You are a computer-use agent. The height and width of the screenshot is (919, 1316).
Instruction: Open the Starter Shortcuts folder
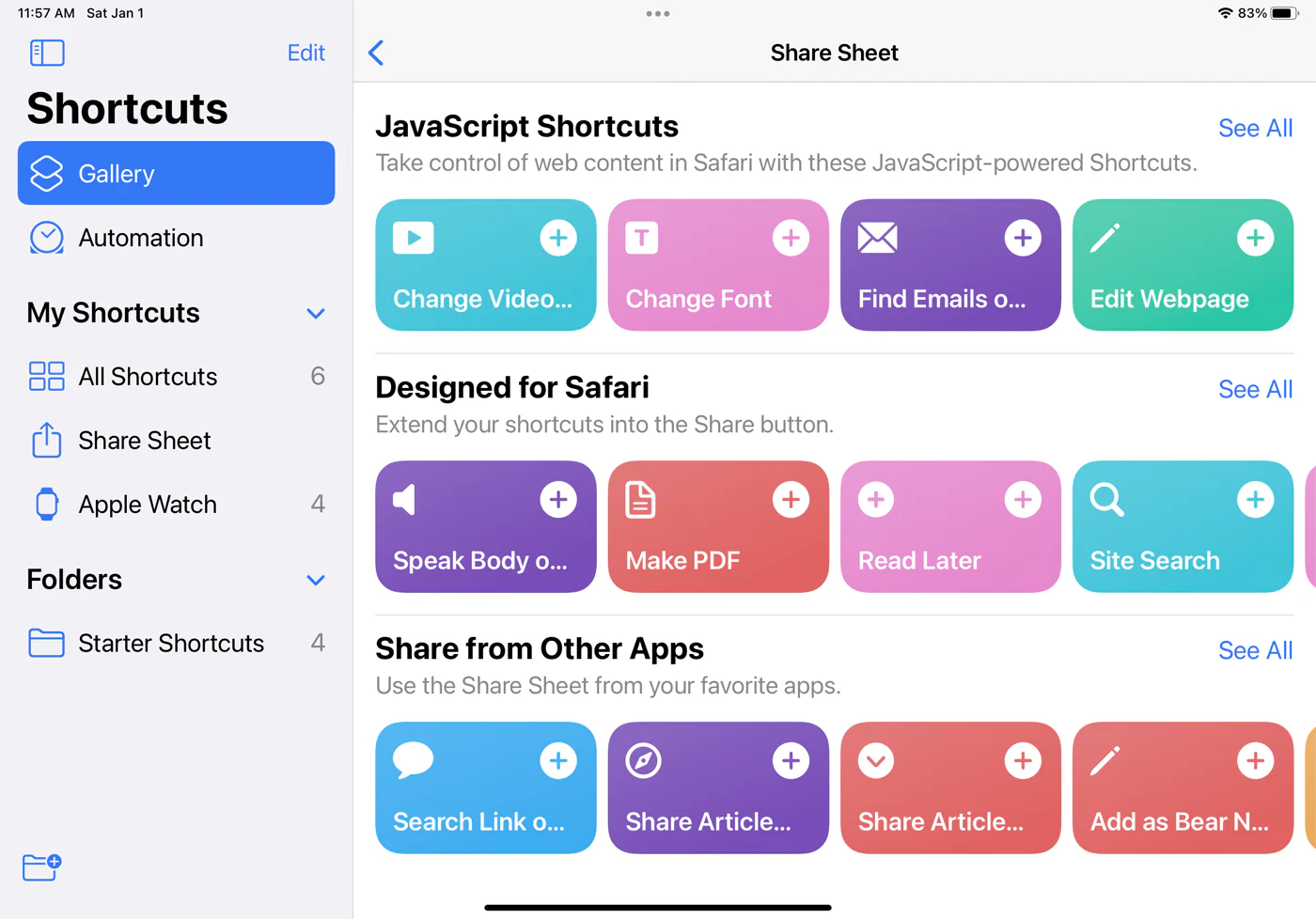(x=171, y=644)
